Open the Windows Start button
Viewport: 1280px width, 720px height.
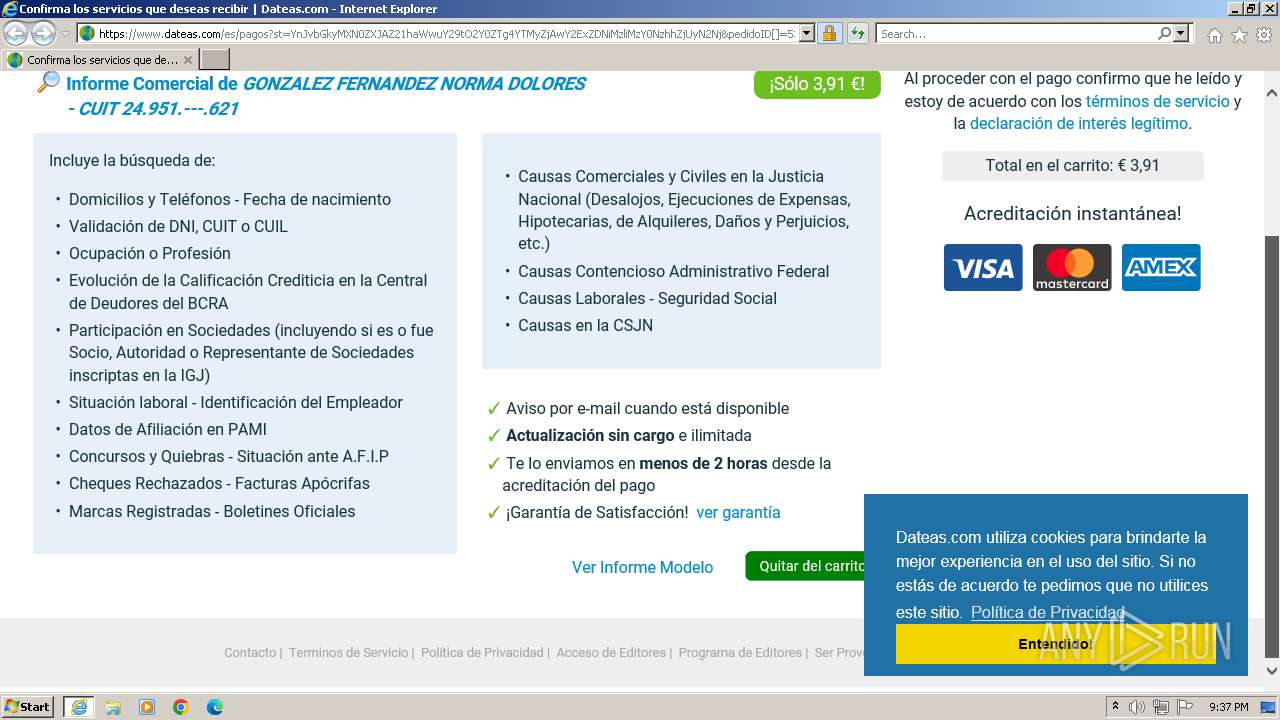[x=28, y=707]
